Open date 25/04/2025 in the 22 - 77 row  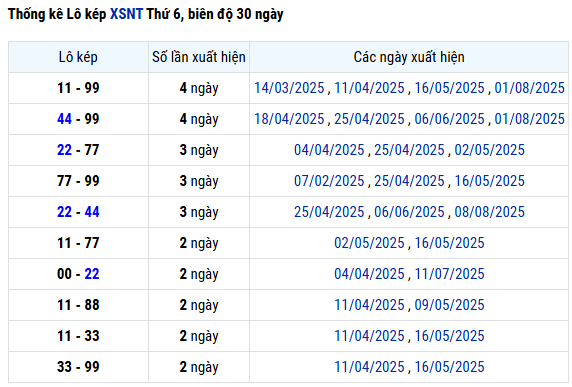[x=409, y=150]
